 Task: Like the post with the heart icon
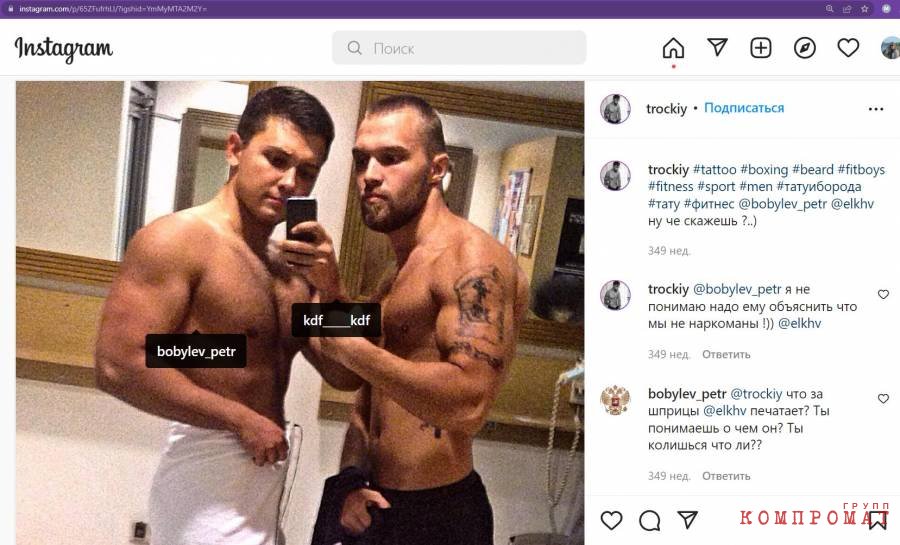click(x=611, y=520)
